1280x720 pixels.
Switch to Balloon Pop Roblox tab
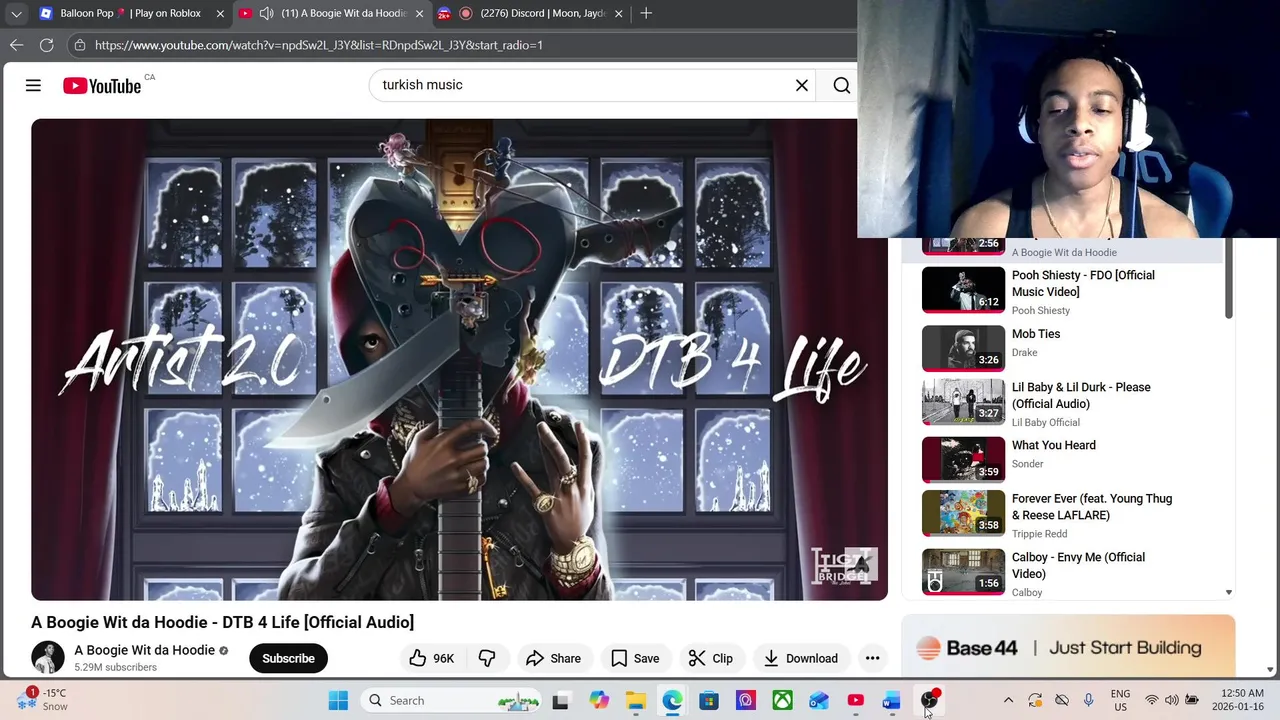coord(130,14)
